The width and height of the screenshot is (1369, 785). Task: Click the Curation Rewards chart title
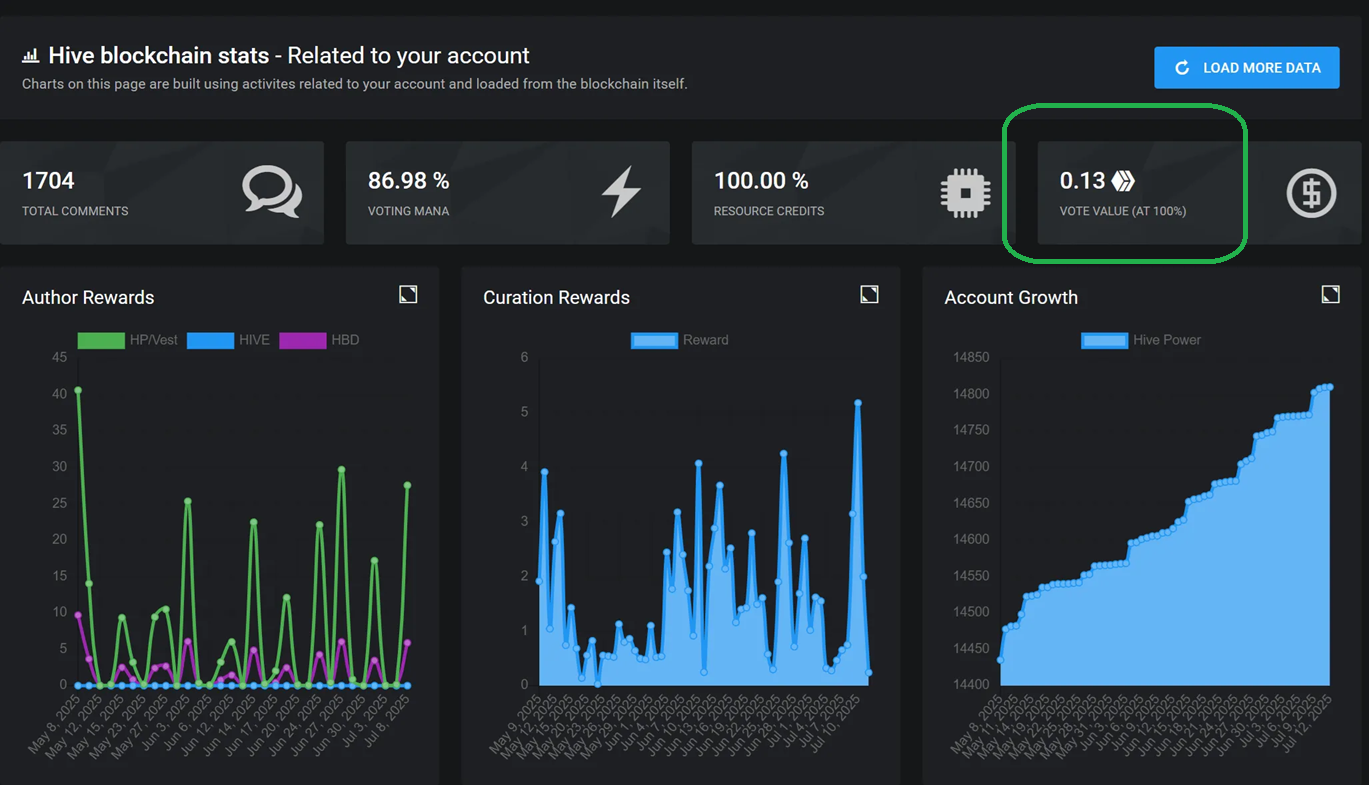click(556, 298)
